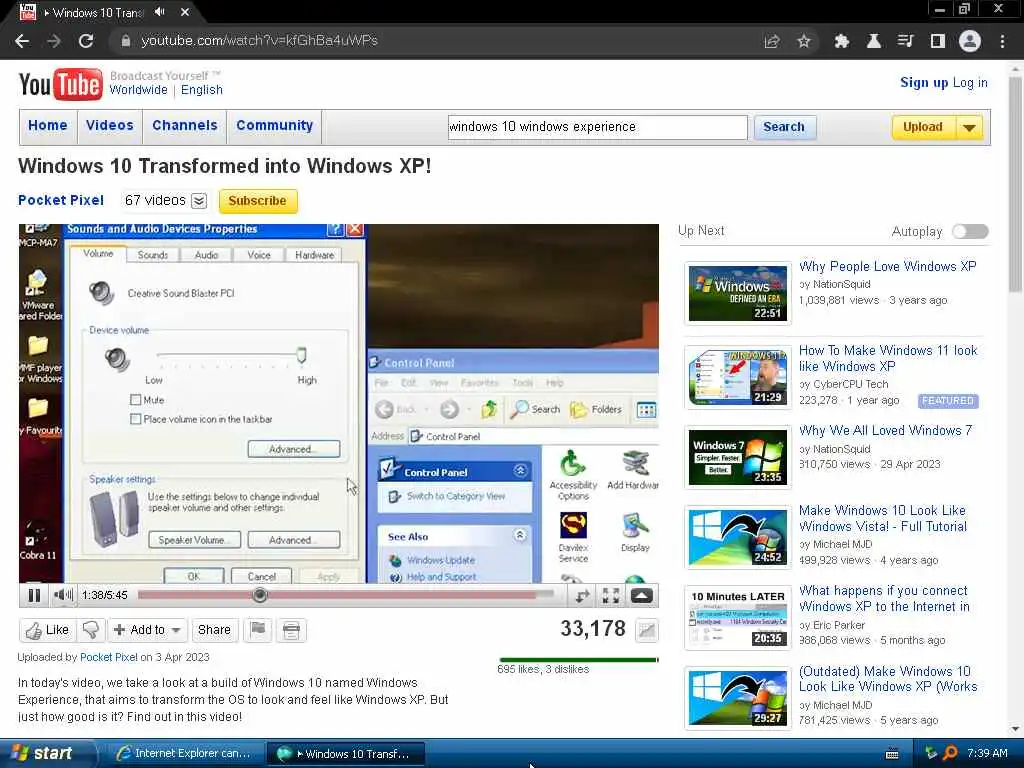The image size is (1024, 768).
Task: Open the Channels tab
Action: click(x=185, y=125)
